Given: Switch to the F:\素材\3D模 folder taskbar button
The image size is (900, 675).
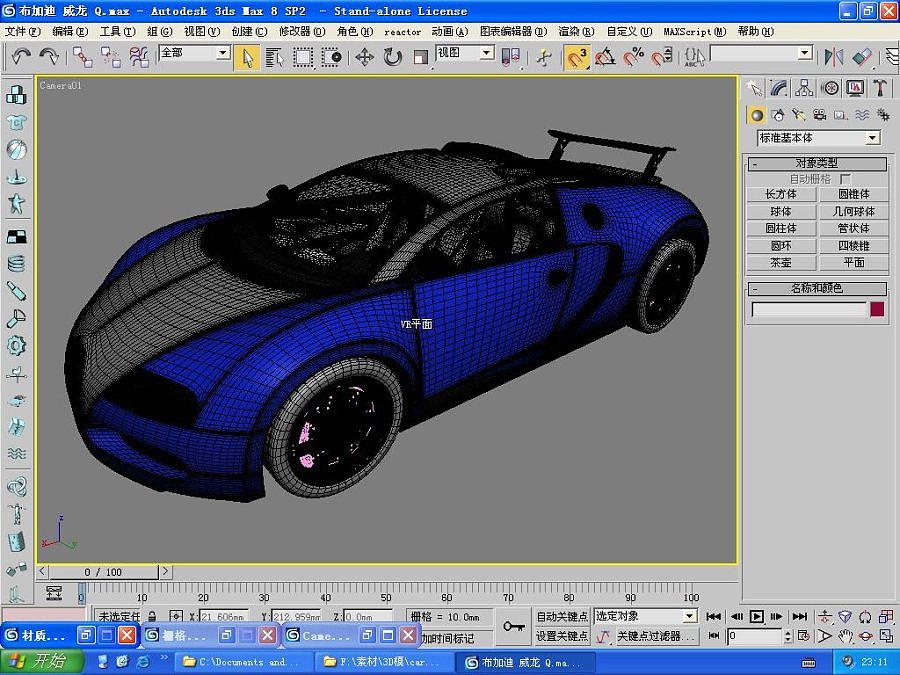Looking at the screenshot, I should [x=384, y=662].
